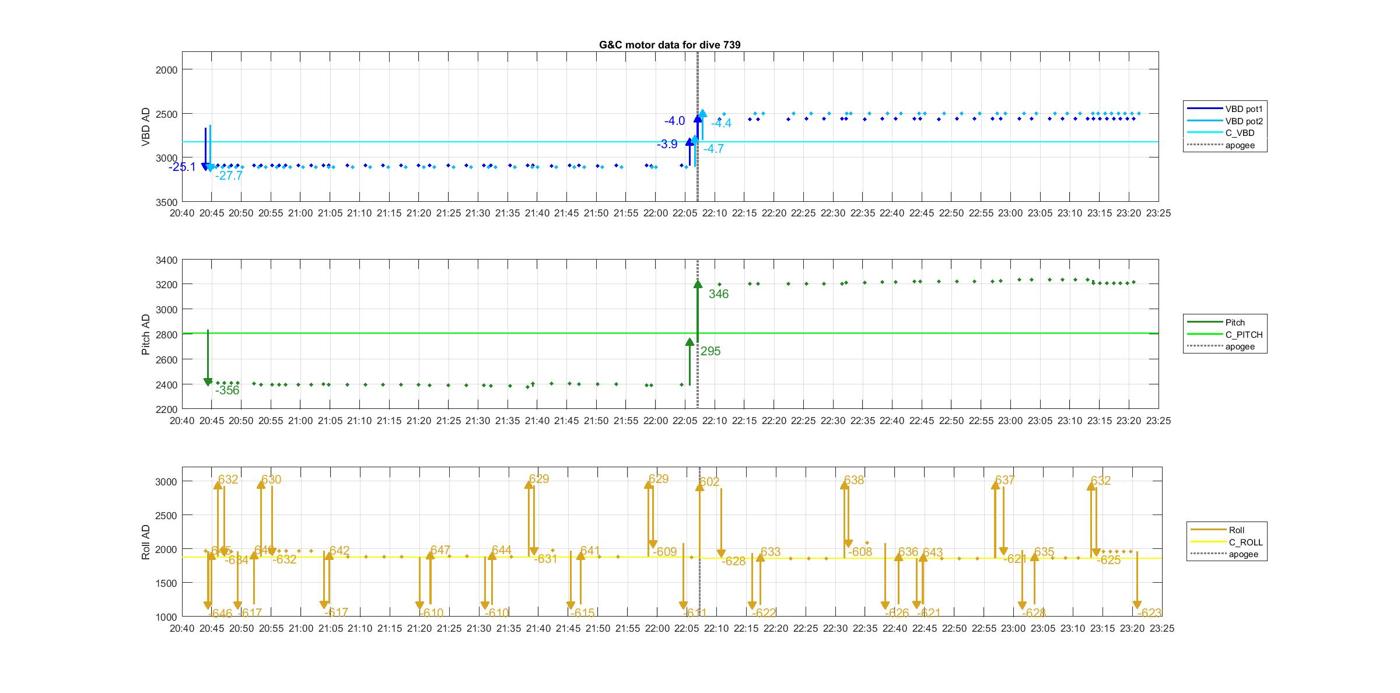Screen dimensions: 1400x693
Task: Click the 'Roll AD' y-axis label
Action: pos(146,541)
